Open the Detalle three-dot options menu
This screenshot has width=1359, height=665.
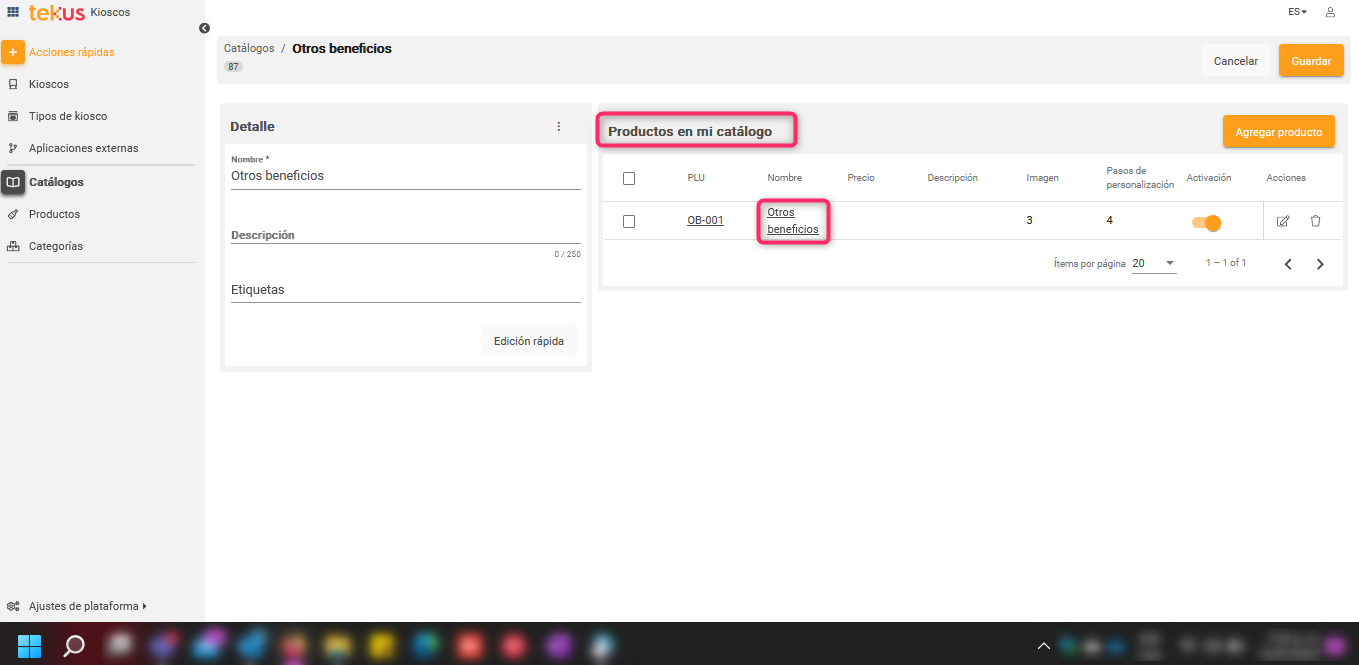click(x=559, y=127)
